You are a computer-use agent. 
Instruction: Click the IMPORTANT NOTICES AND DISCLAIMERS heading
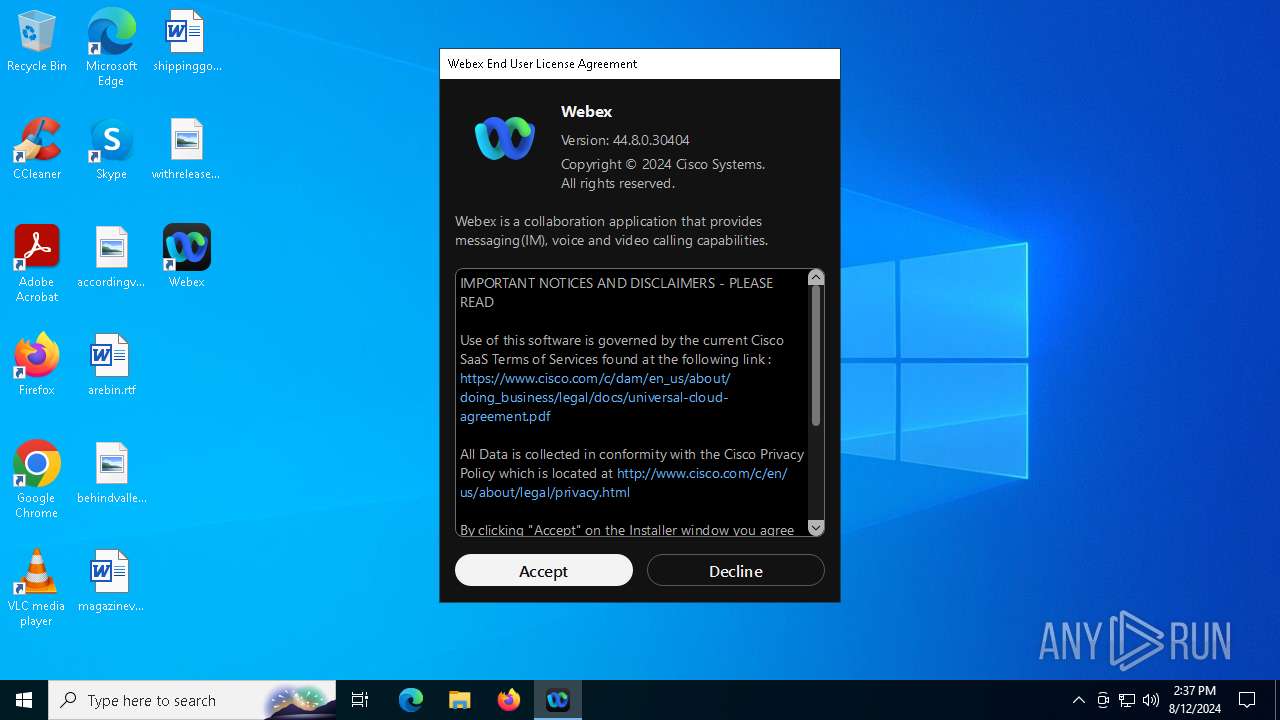(616, 292)
